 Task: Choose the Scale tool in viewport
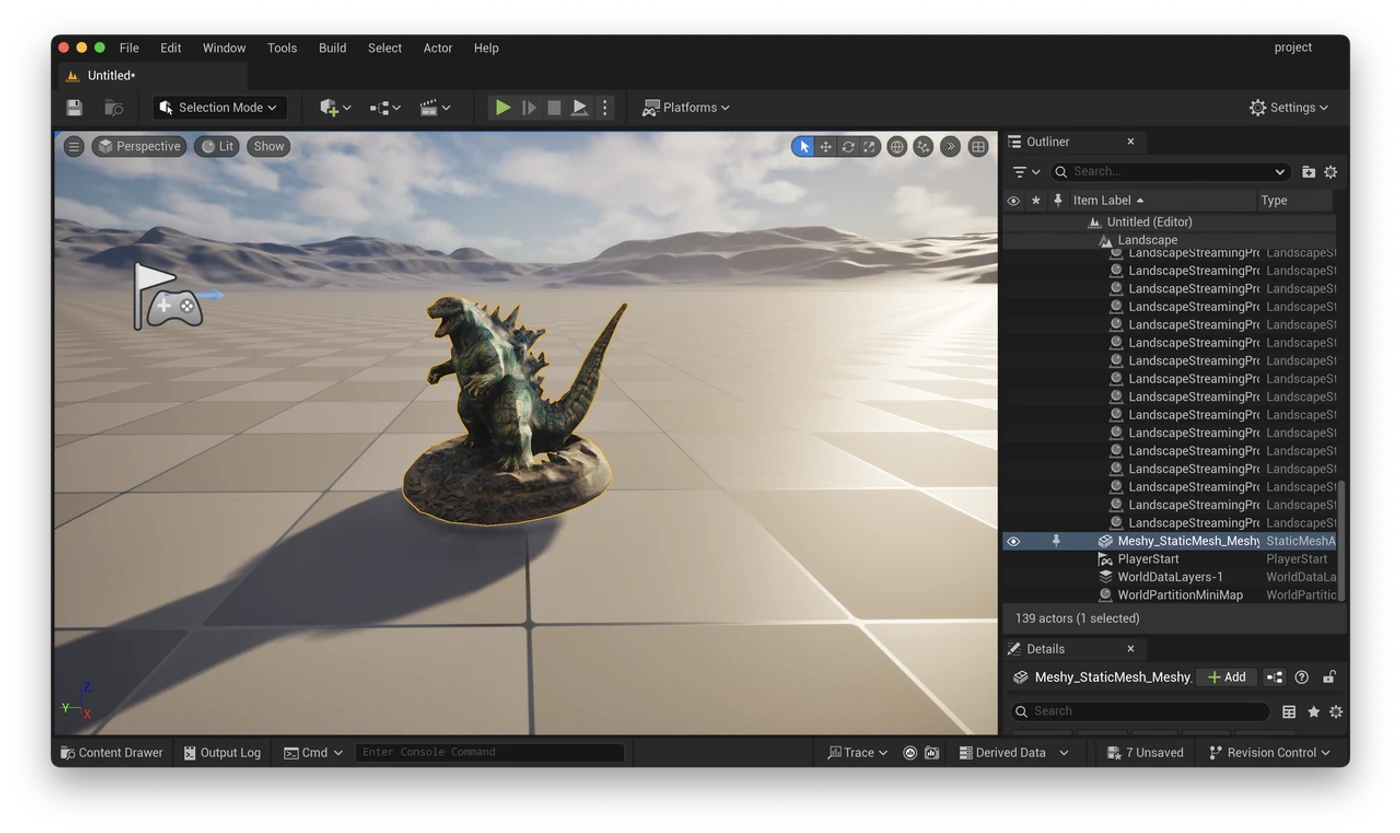[870, 147]
